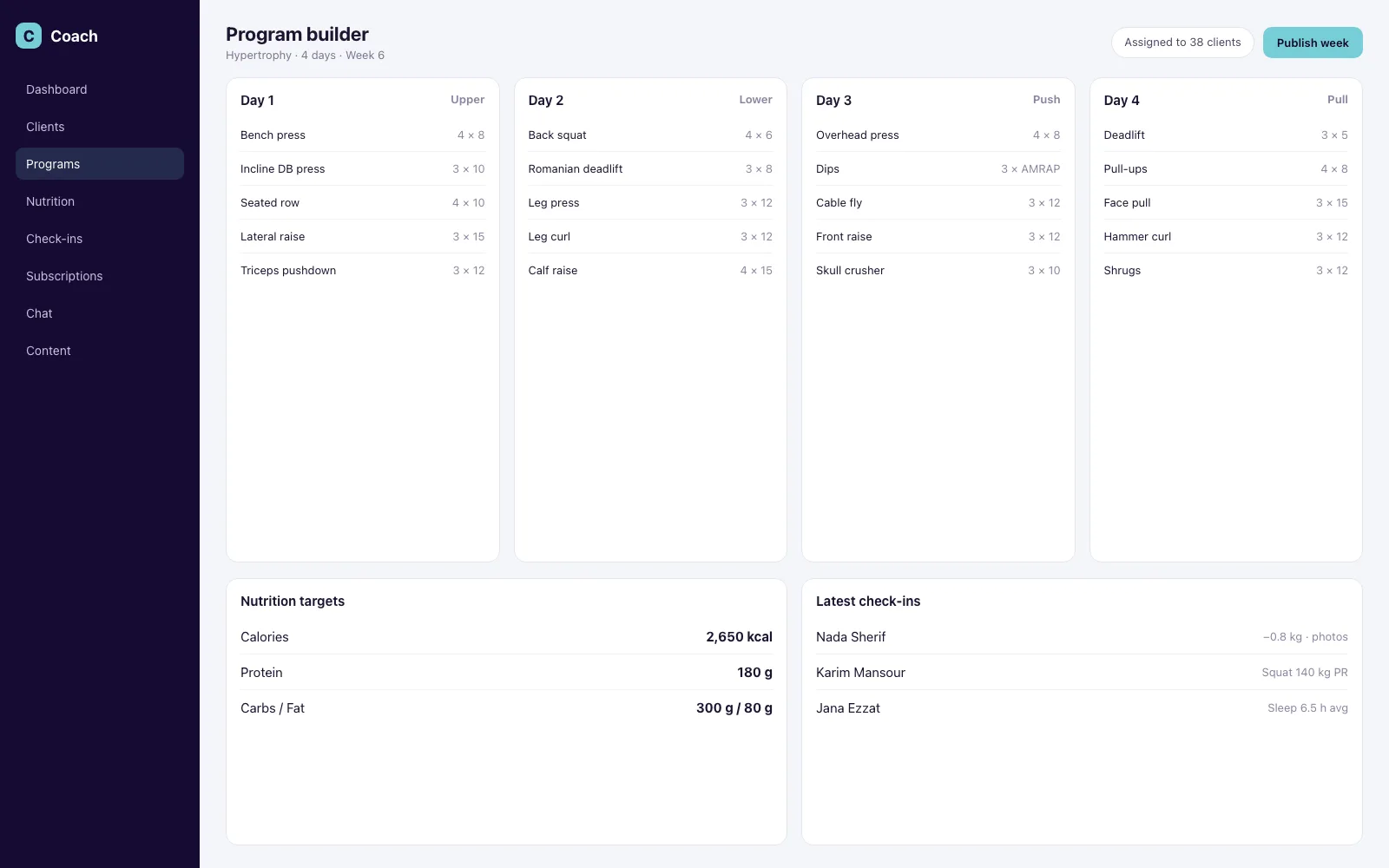Click the Day 1 card heading

coord(257,101)
